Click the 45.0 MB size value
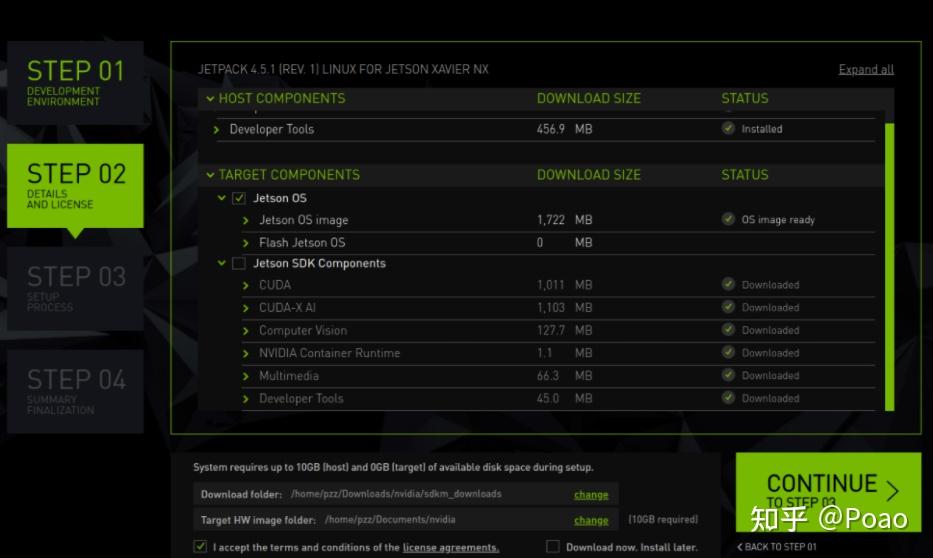Screen dimensions: 933x558 564,399
